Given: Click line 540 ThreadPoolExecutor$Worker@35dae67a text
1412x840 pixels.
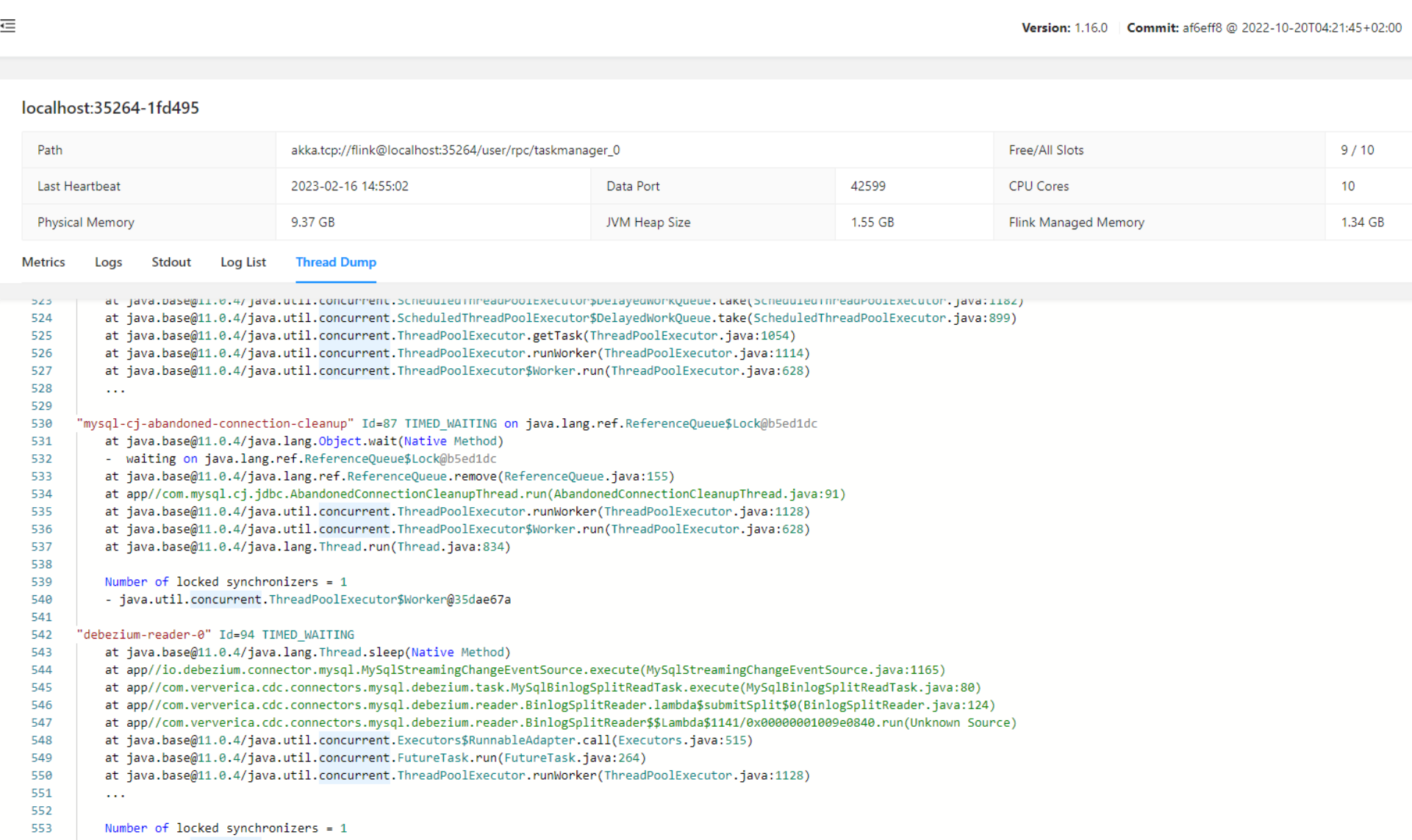Looking at the screenshot, I should coord(308,600).
